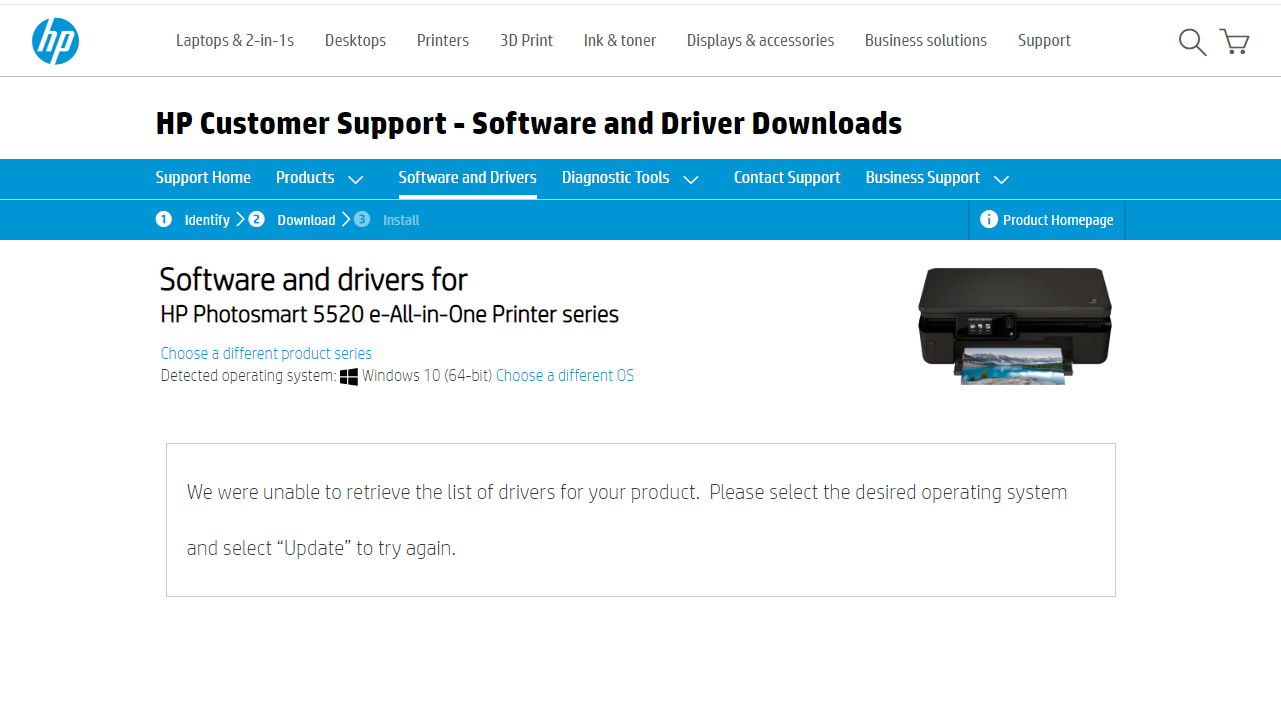
Task: Expand the Products dropdown chevron
Action: [x=355, y=179]
